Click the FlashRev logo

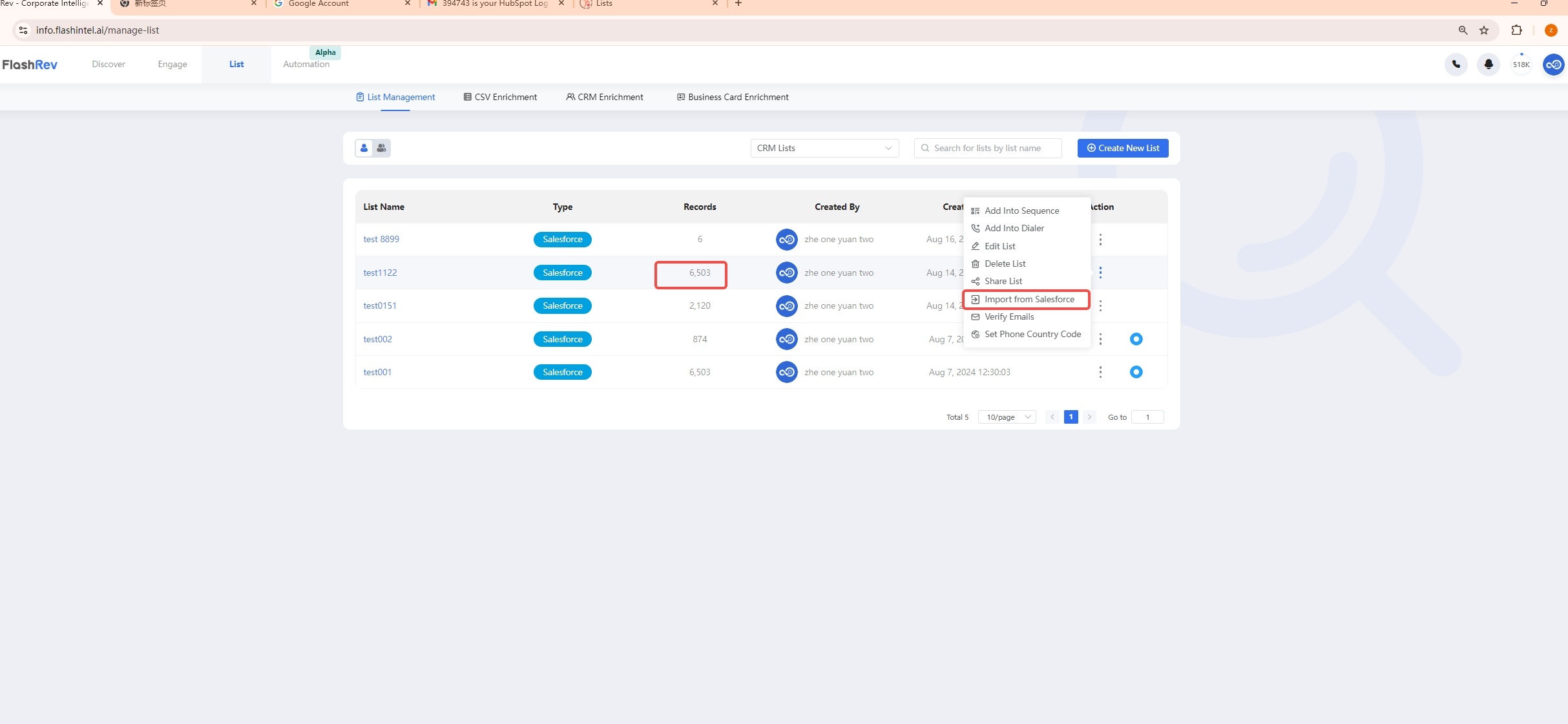30,65
